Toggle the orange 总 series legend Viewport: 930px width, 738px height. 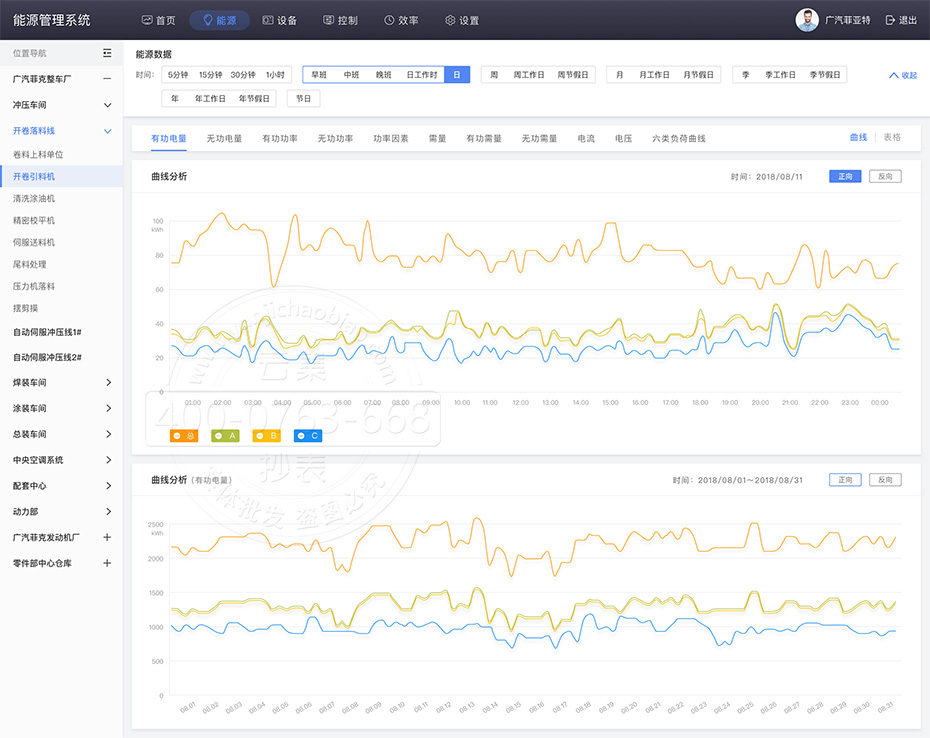coord(184,435)
